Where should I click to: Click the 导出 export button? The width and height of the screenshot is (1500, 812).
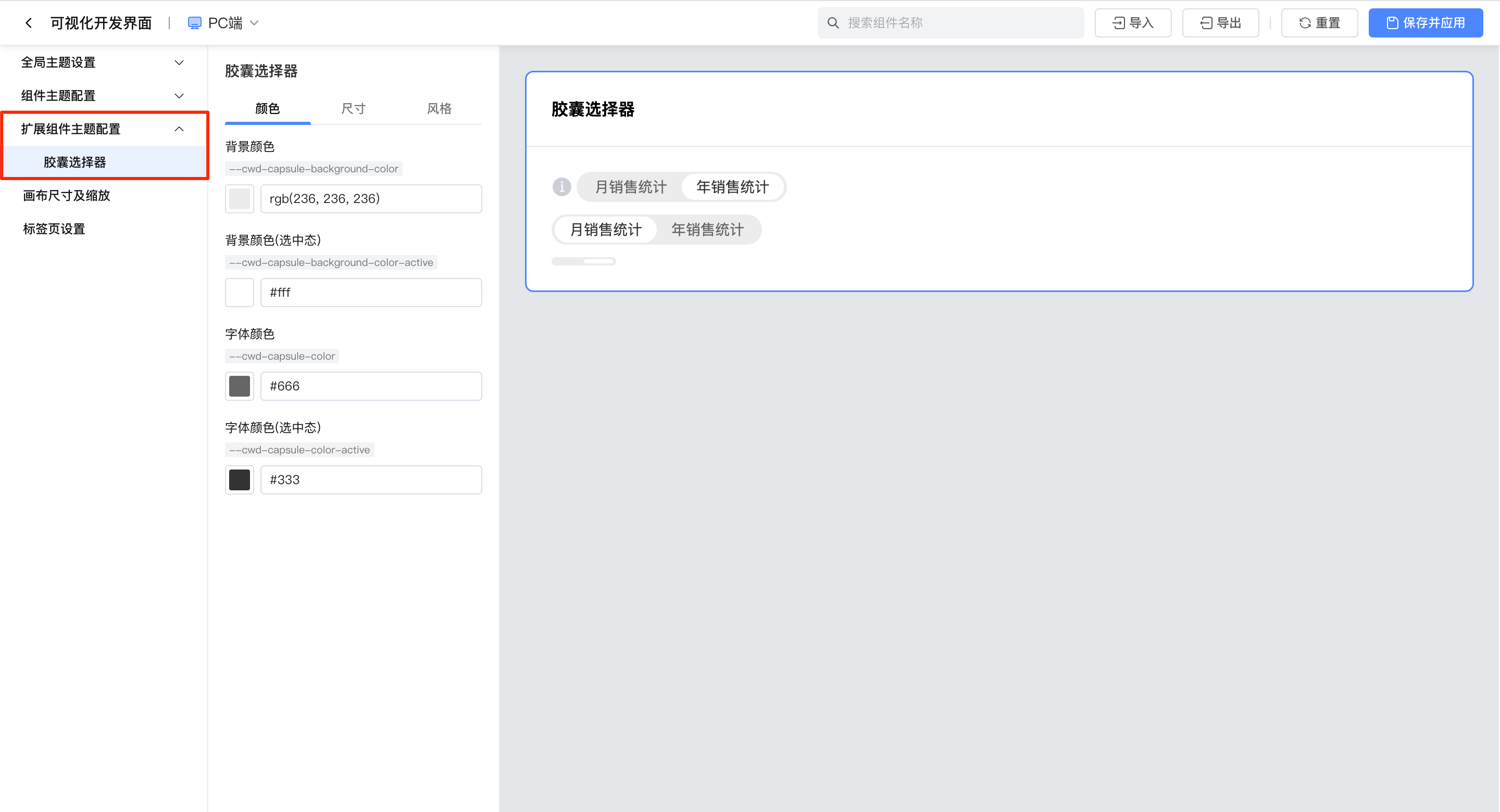[x=1220, y=23]
